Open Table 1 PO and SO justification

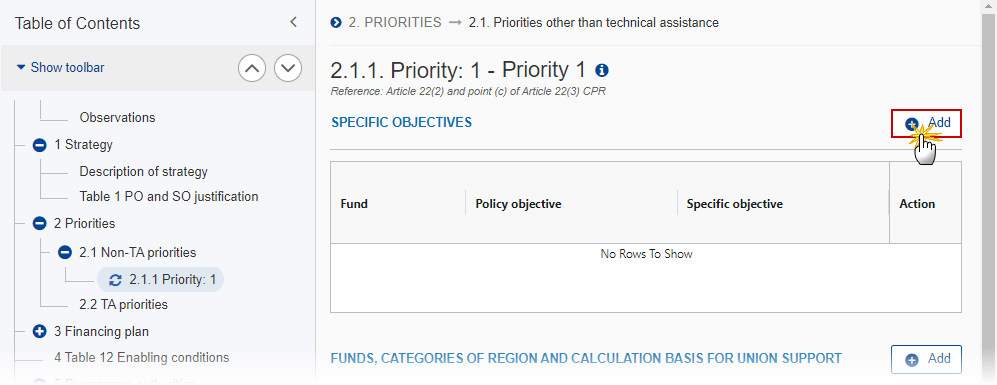click(168, 197)
